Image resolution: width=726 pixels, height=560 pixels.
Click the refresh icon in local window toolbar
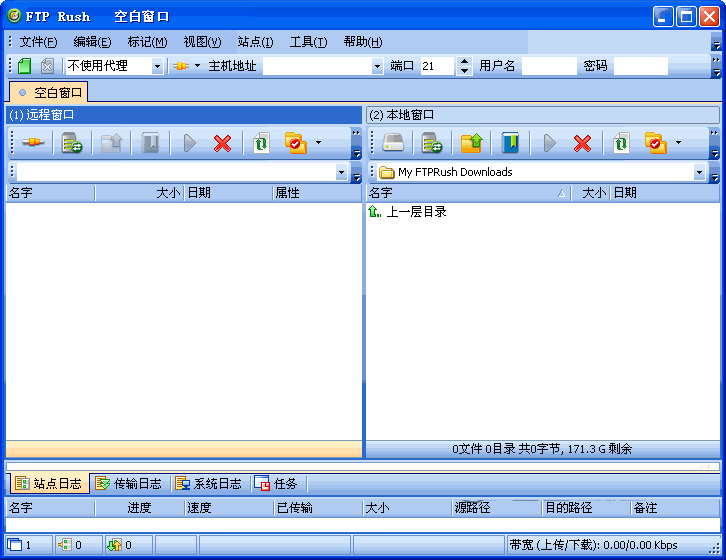pos(621,144)
